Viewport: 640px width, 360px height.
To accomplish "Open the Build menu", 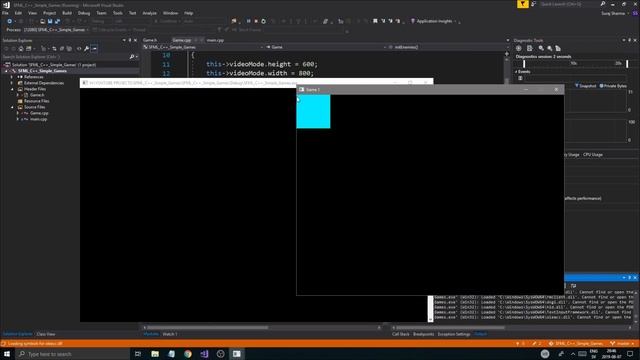I will 67,13.
